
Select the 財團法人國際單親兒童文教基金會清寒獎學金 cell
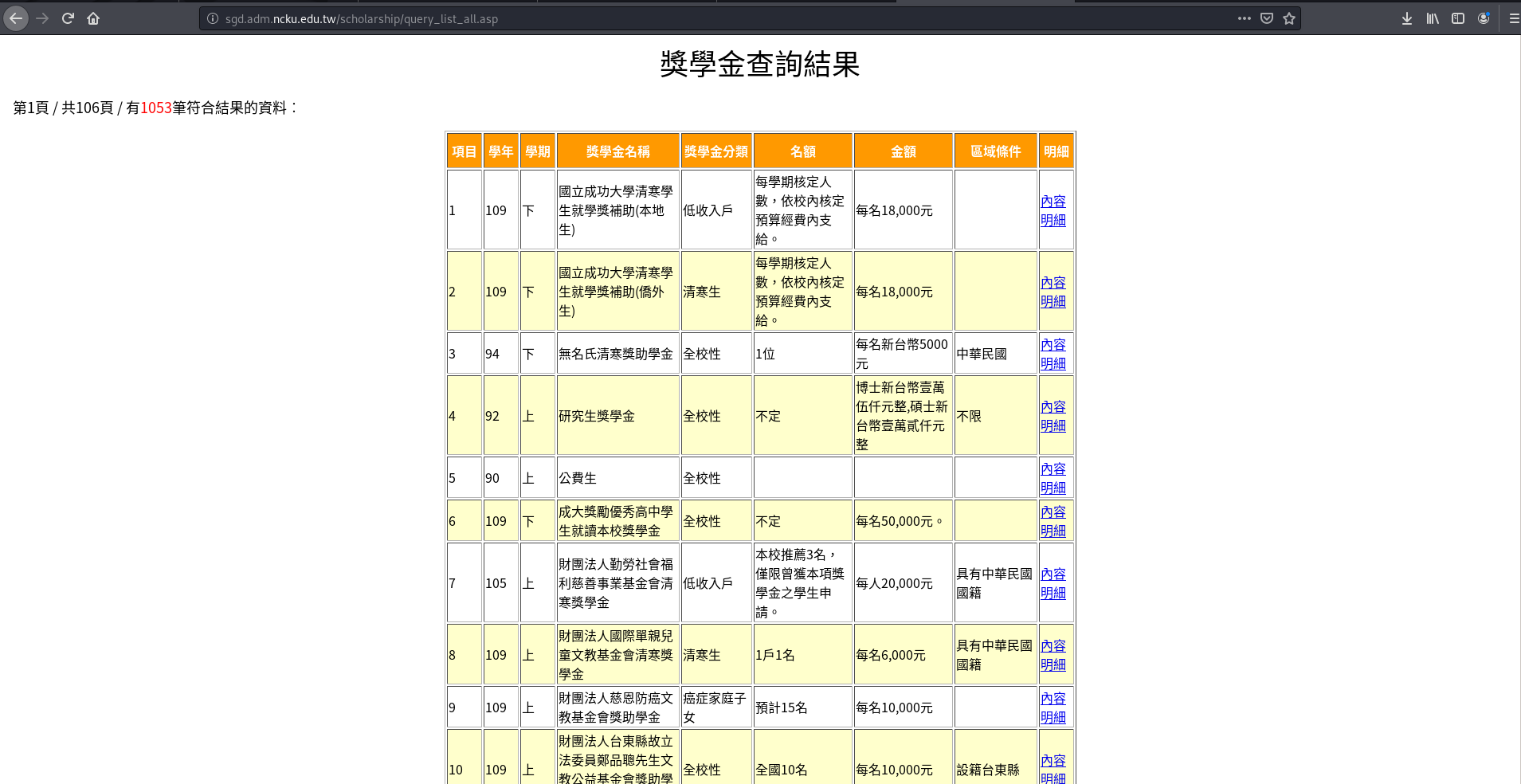click(618, 655)
